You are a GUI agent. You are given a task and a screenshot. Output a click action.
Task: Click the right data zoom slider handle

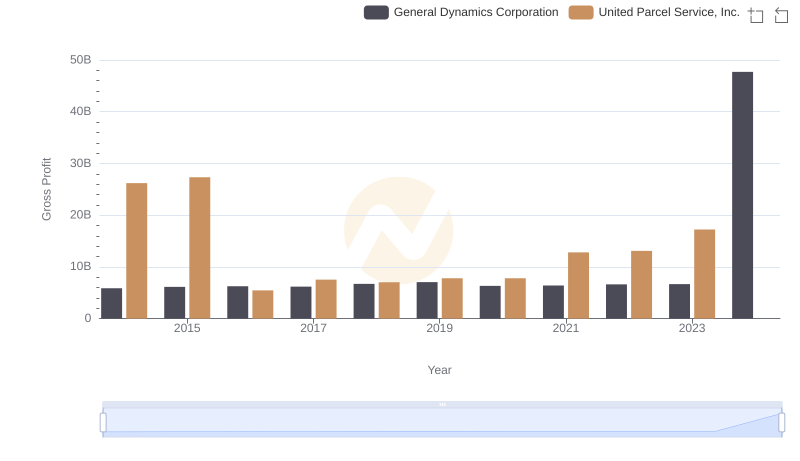tap(781, 423)
